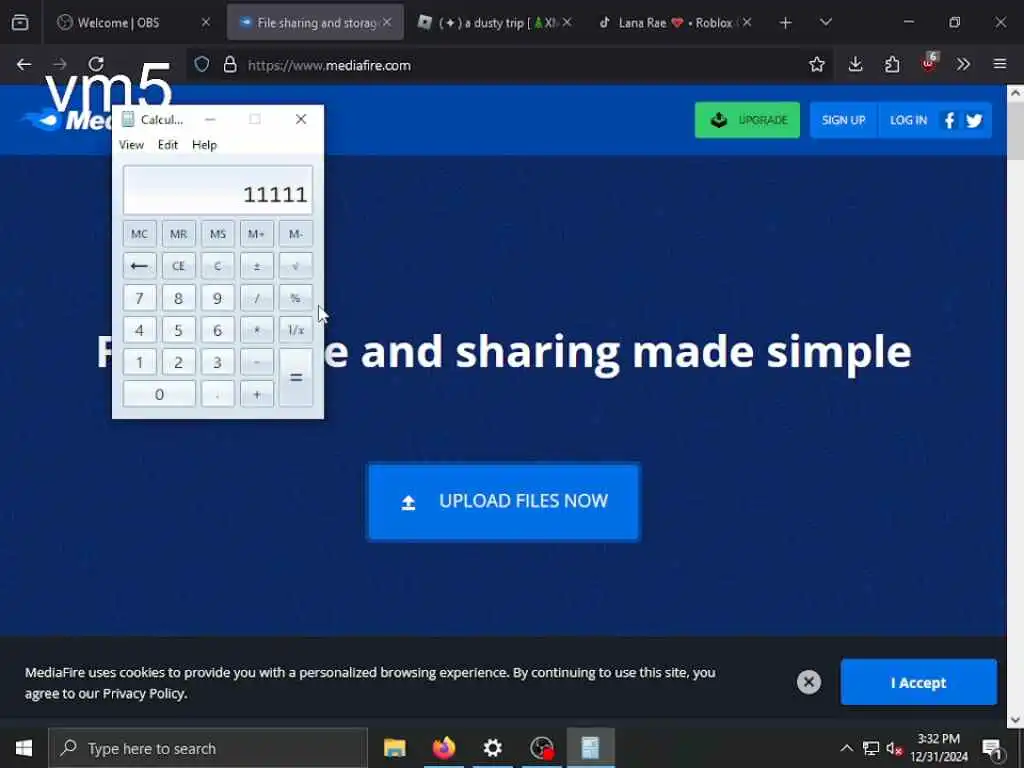Click the SIGN UP button

843,120
